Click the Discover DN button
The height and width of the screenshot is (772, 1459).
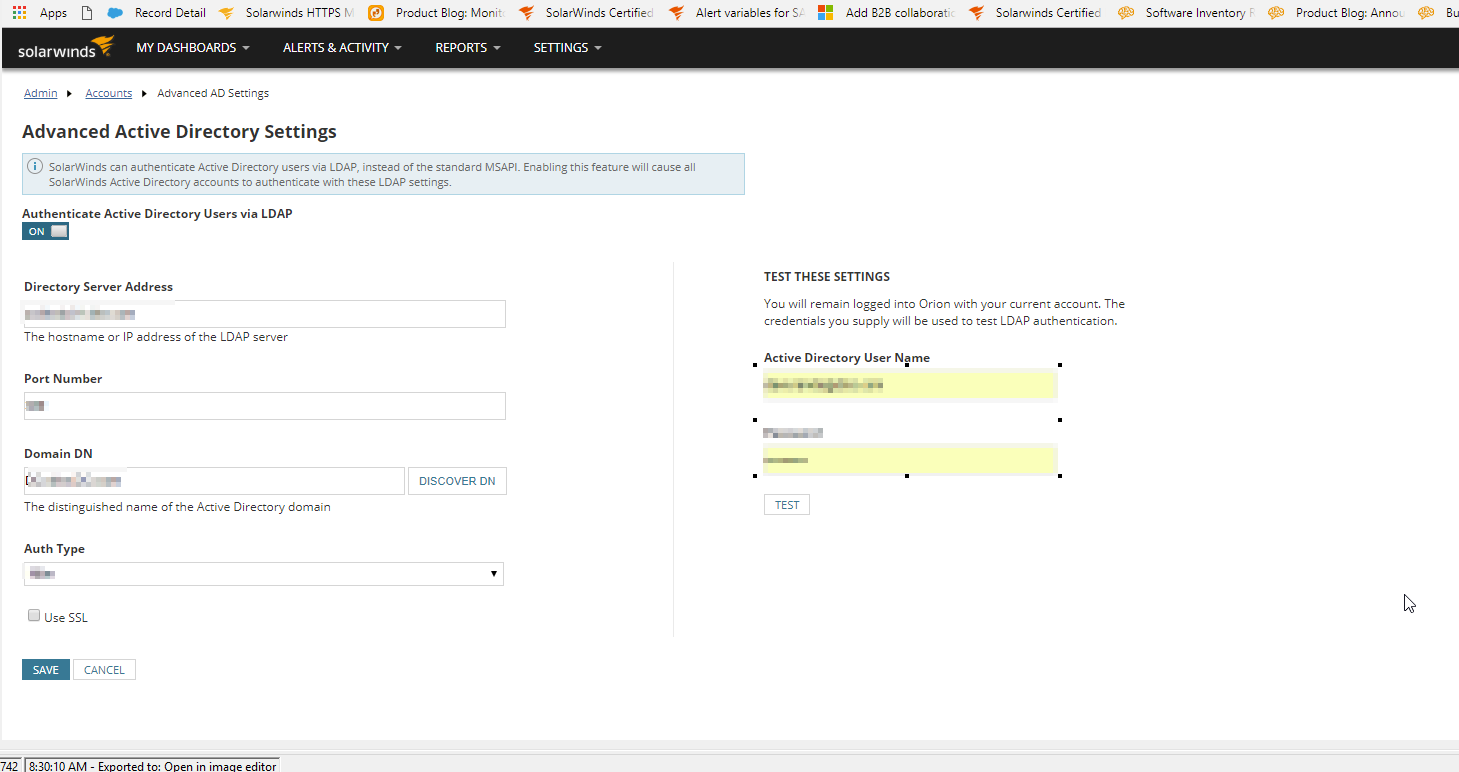pyautogui.click(x=457, y=481)
